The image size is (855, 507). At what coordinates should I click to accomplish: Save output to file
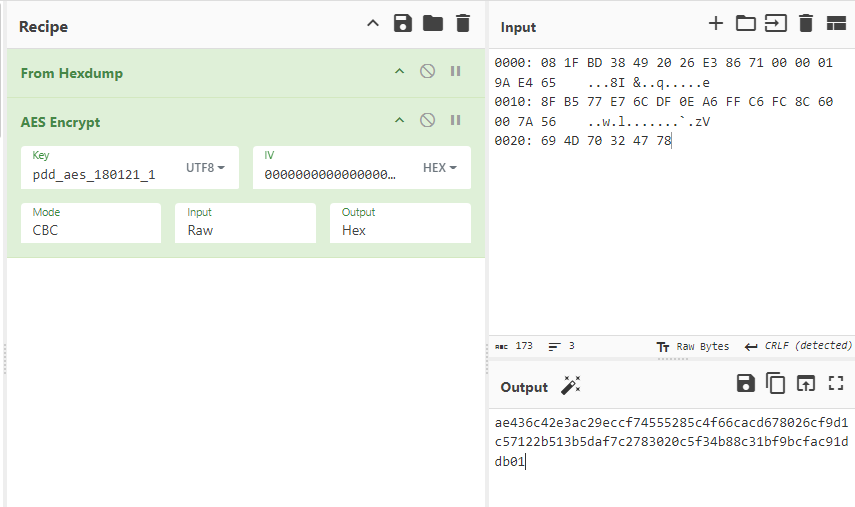[x=745, y=383]
